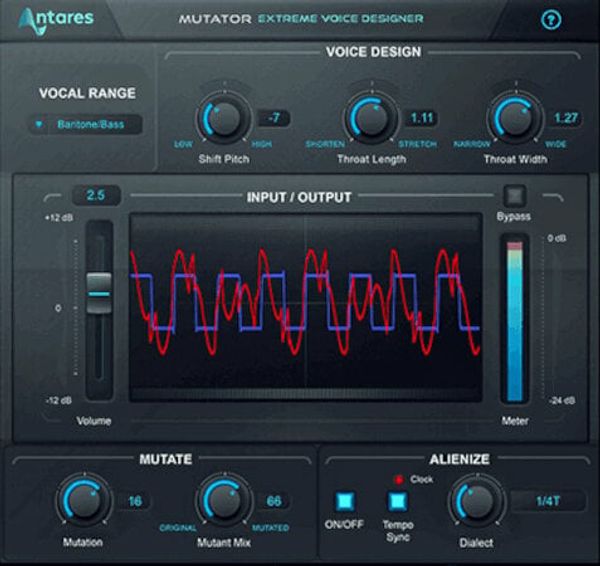Viewport: 600px width, 566px height.
Task: Open the Vocal Range Baritone/Bass dropdown
Action: [86, 124]
